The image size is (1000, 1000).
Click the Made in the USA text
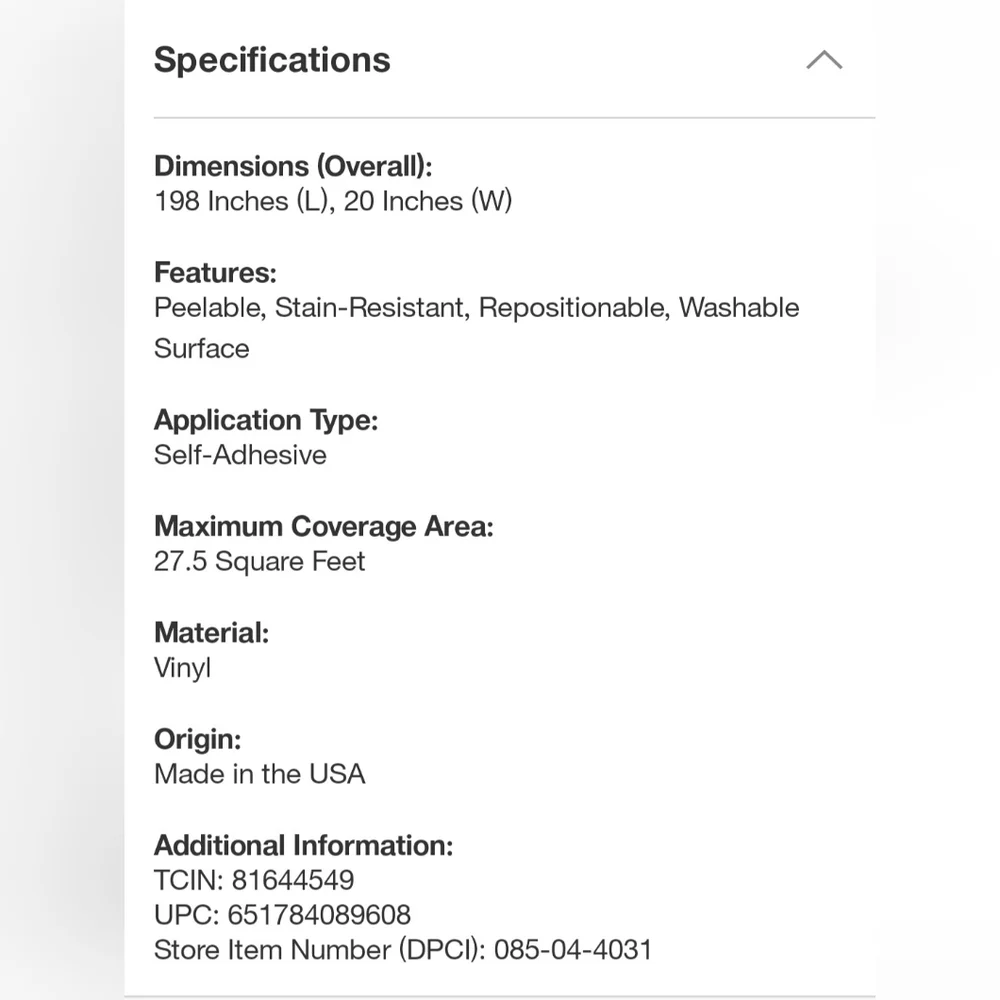260,774
